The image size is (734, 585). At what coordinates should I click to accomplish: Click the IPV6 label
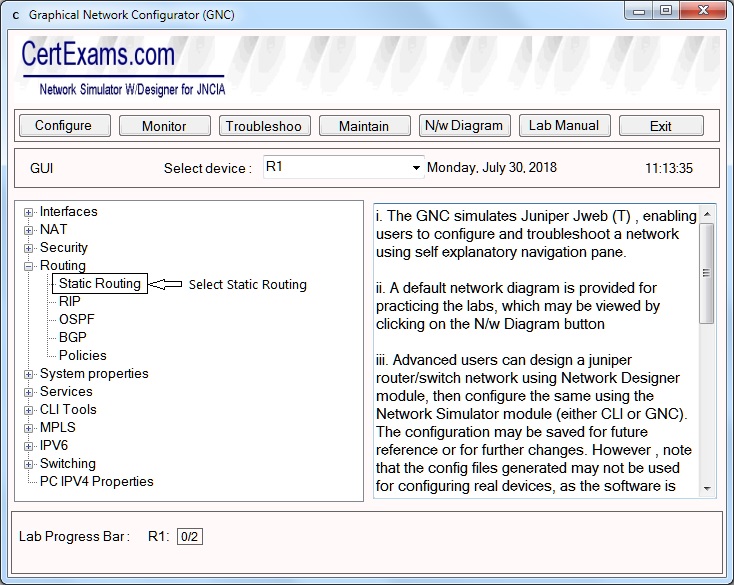pos(54,446)
